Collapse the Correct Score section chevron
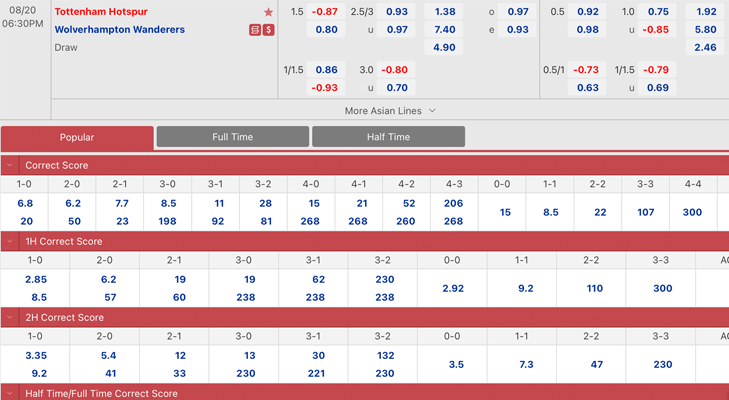The height and width of the screenshot is (400, 729). point(10,165)
